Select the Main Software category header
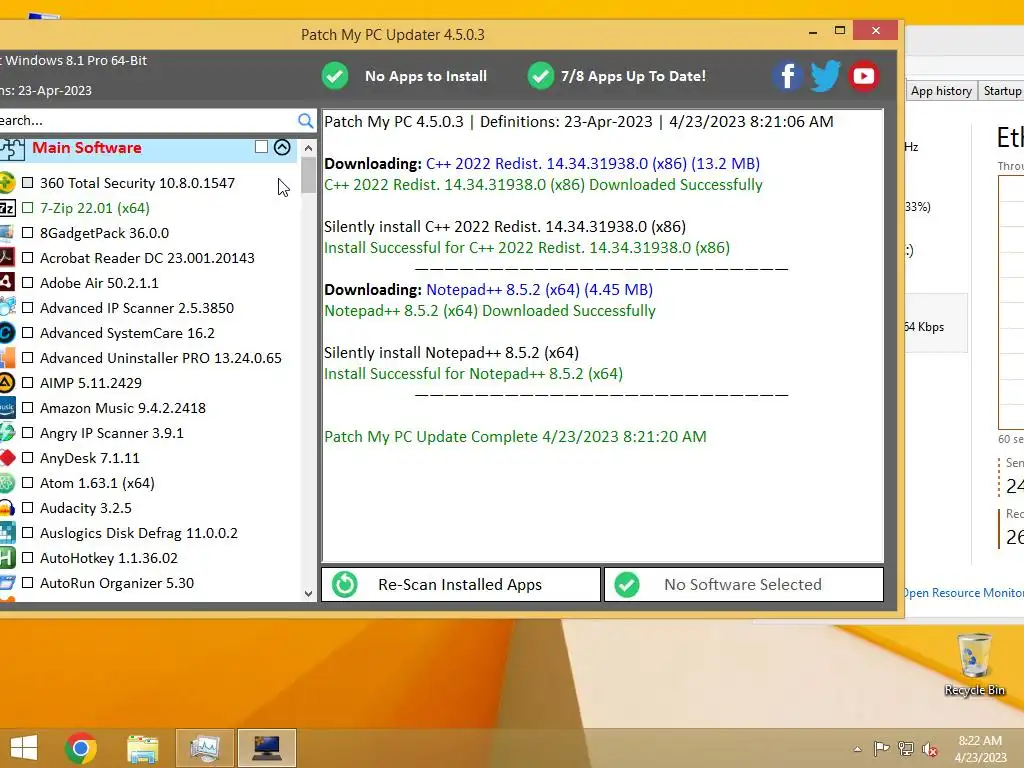This screenshot has height=768, width=1024. (x=149, y=148)
